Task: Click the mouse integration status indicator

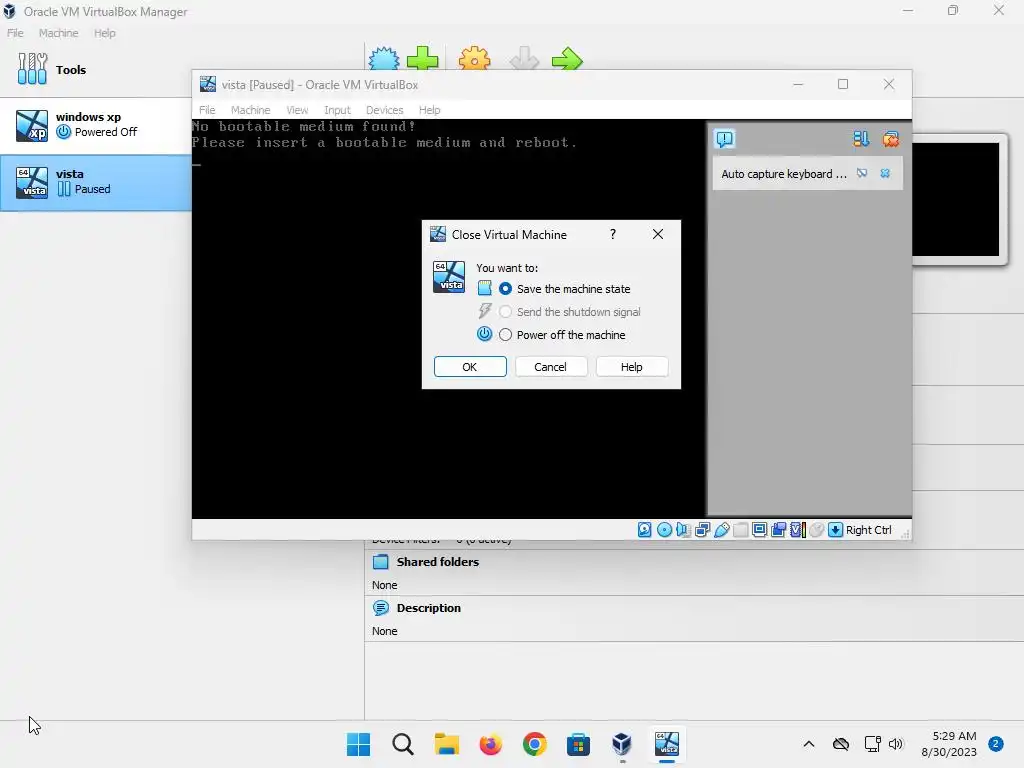Action: pyautogui.click(x=816, y=530)
